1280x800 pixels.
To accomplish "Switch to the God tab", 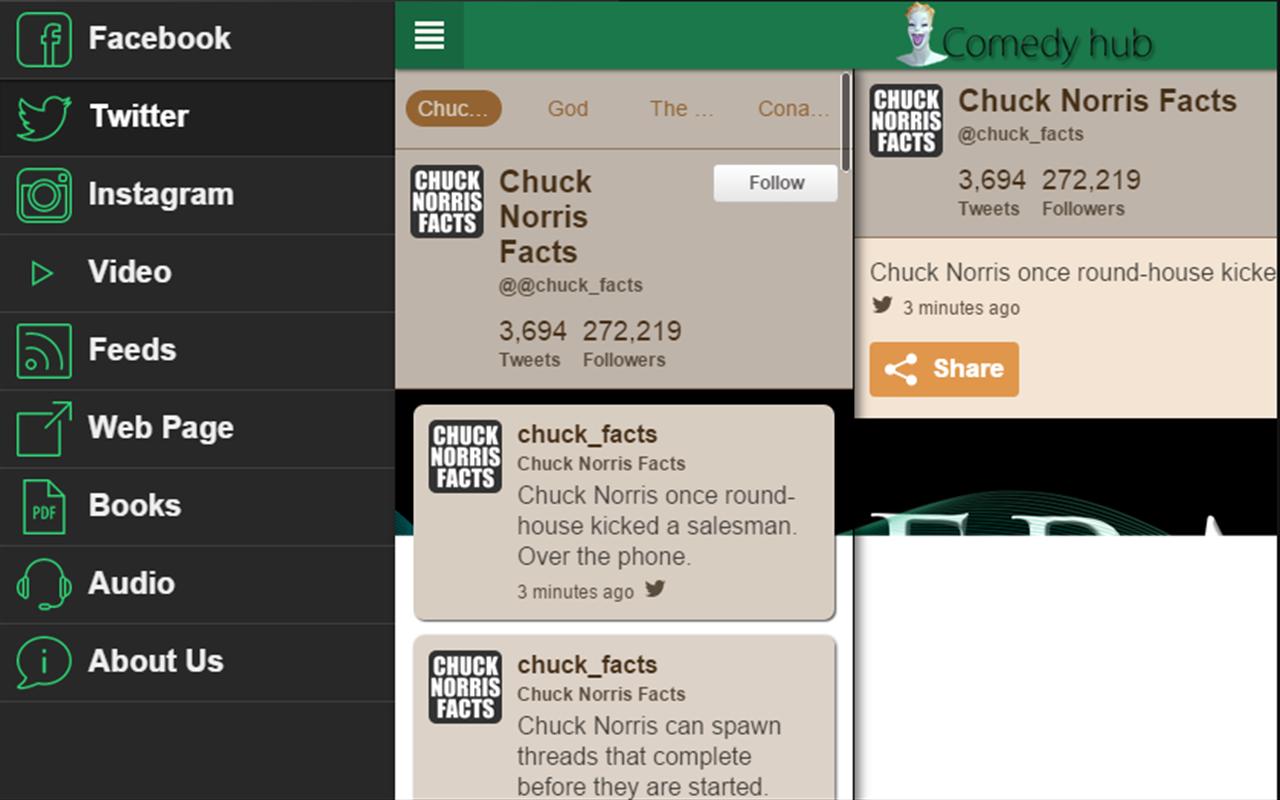I will coord(567,109).
